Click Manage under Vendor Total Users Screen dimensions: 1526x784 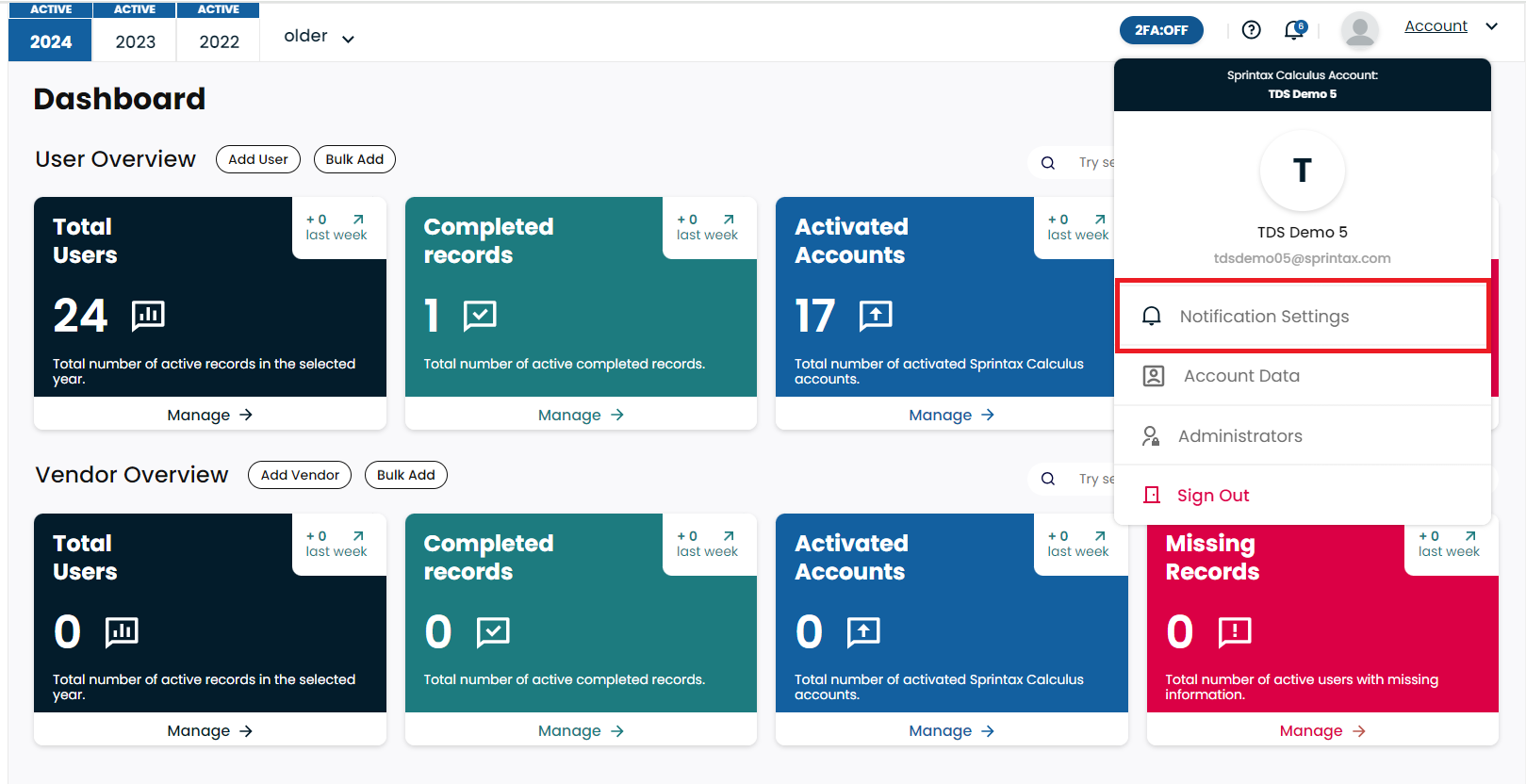tap(210, 731)
